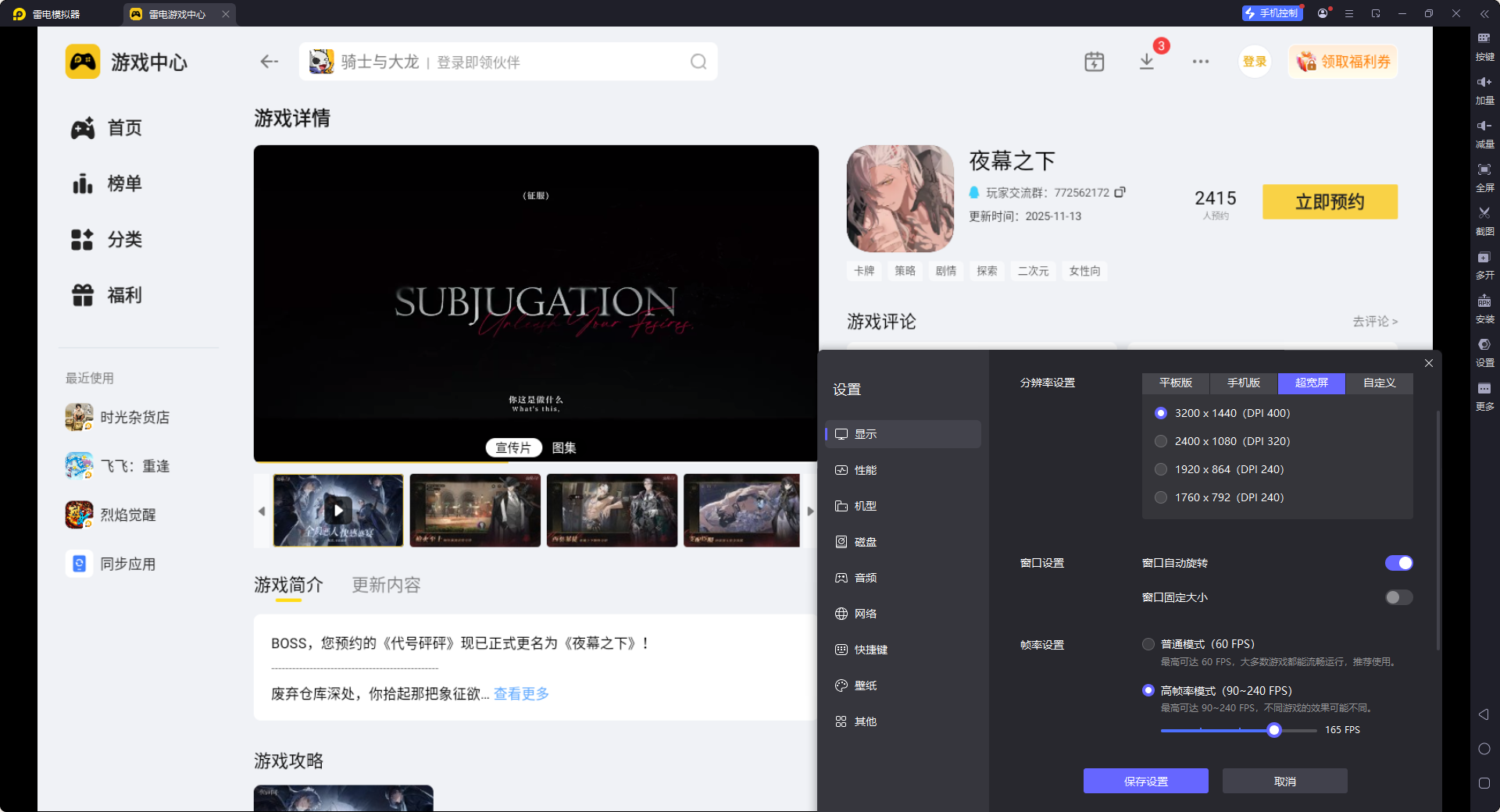Viewport: 1500px width, 812px height.
Task: Open 网络 settings section
Action: point(866,614)
